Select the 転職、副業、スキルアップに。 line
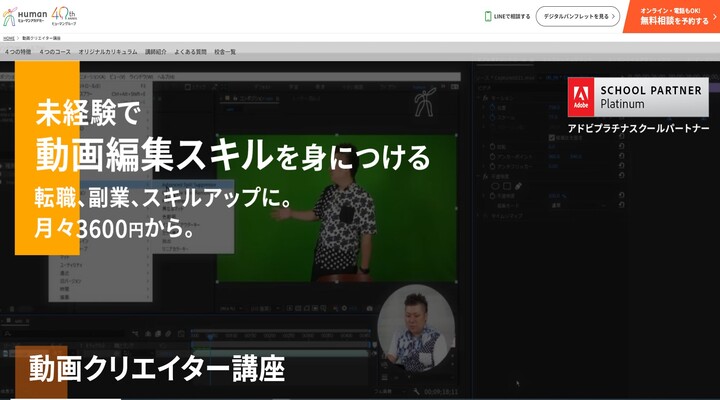Screen dimensions: 720x400 click(x=163, y=198)
